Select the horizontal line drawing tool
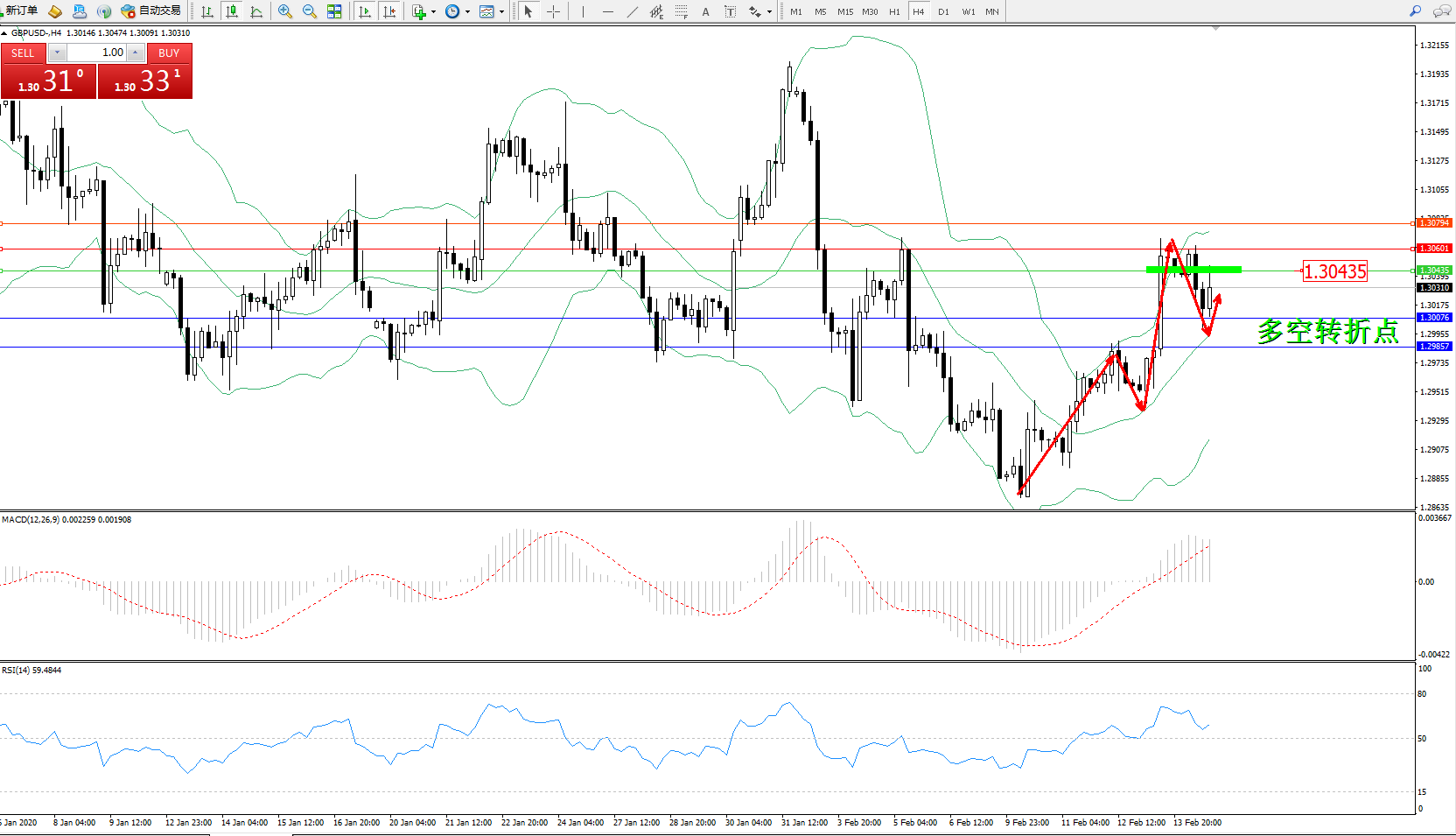This screenshot has width=1456, height=836. click(x=607, y=11)
